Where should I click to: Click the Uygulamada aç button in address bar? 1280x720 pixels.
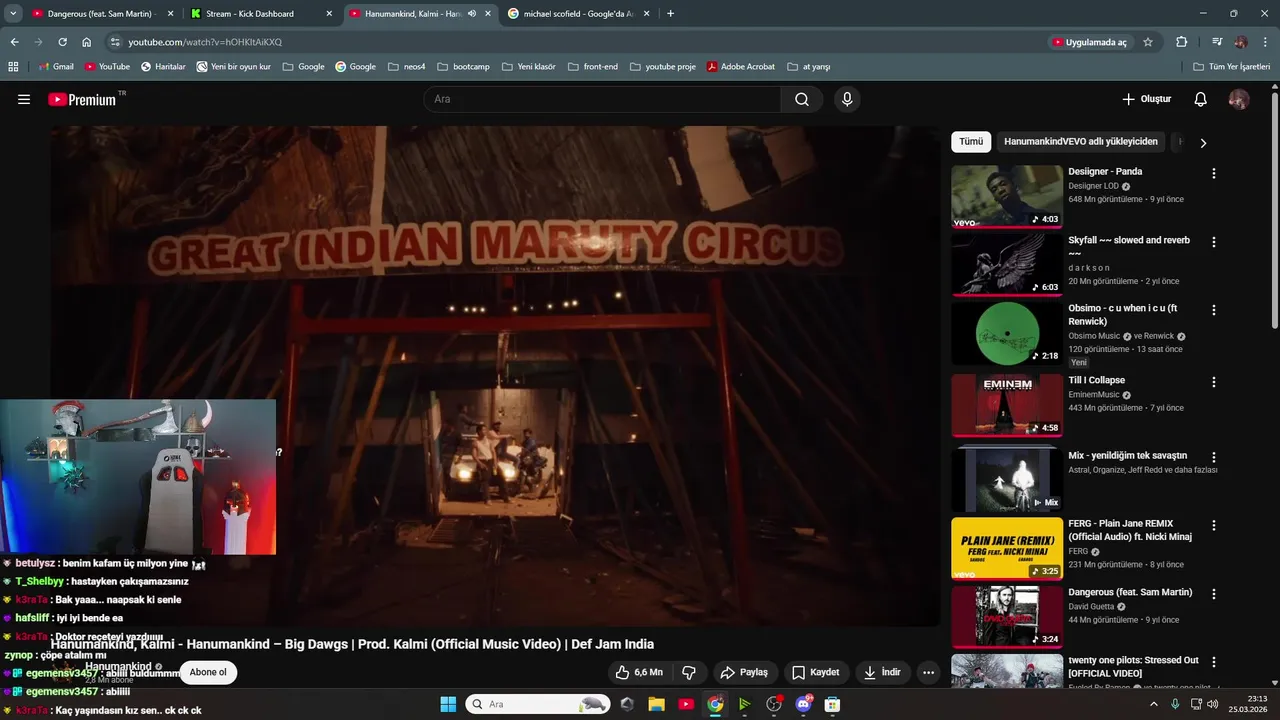(x=1089, y=42)
